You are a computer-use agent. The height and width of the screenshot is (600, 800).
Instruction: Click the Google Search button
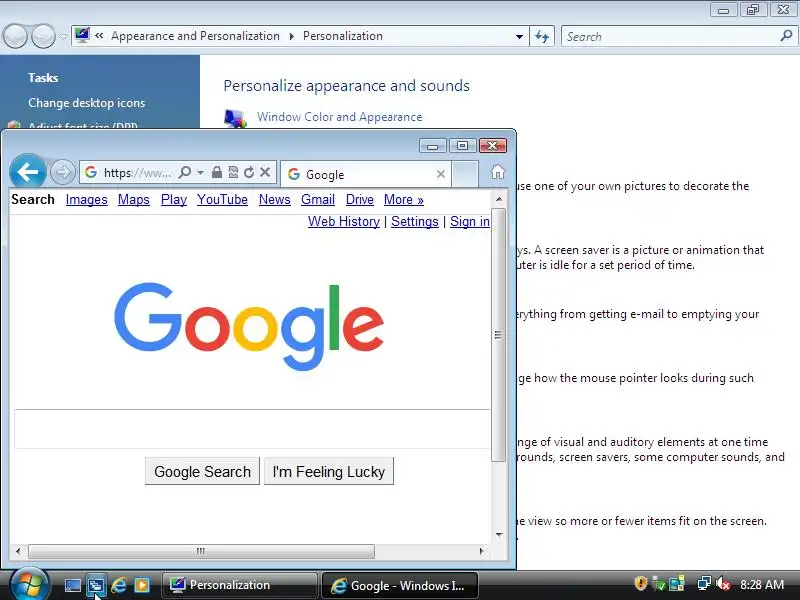(x=203, y=471)
